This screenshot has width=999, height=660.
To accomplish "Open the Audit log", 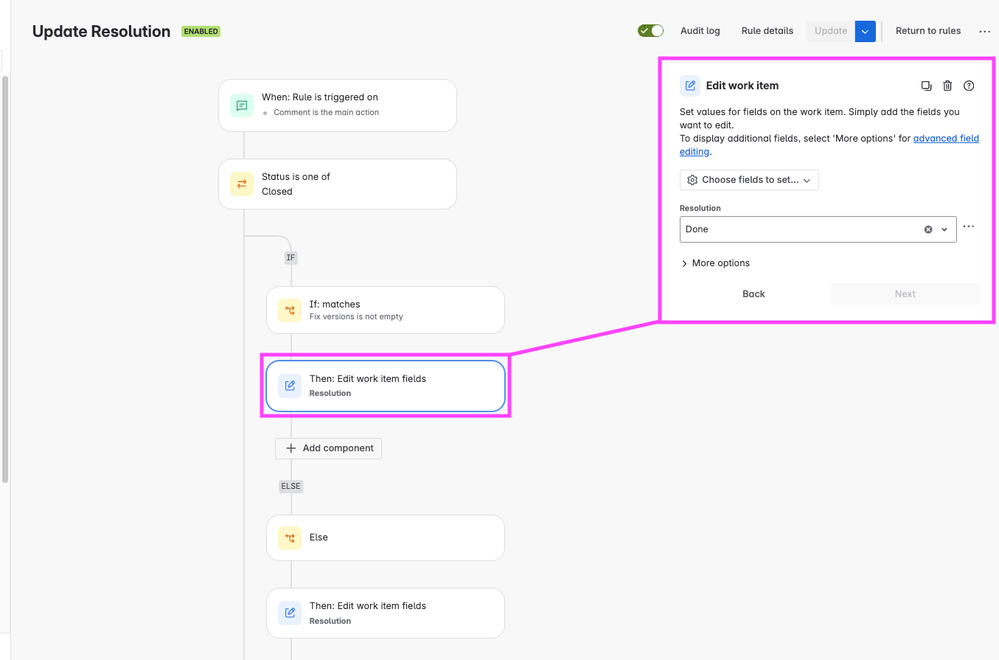I will pyautogui.click(x=700, y=31).
